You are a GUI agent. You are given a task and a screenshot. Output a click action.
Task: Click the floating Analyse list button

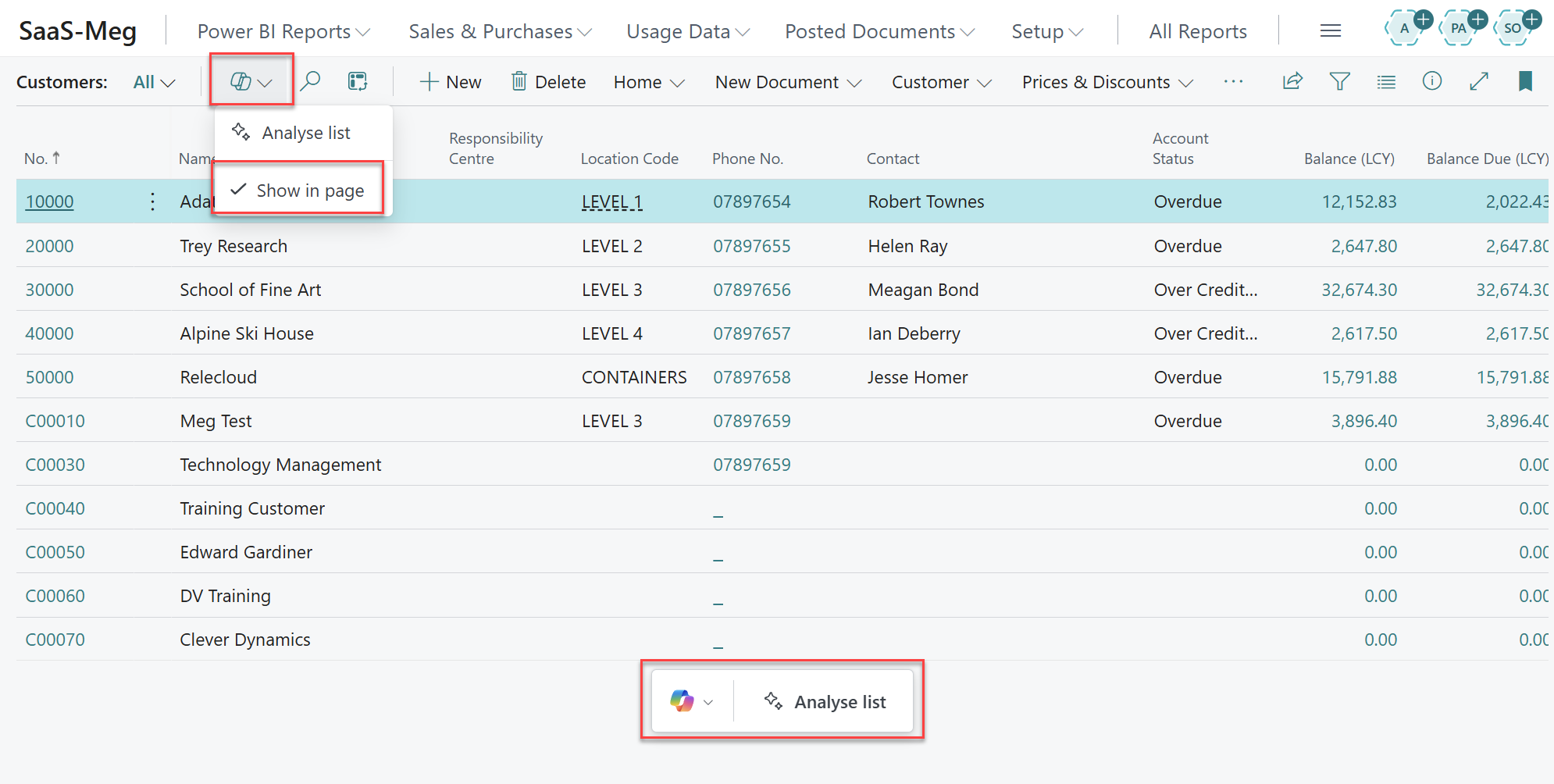coord(825,701)
